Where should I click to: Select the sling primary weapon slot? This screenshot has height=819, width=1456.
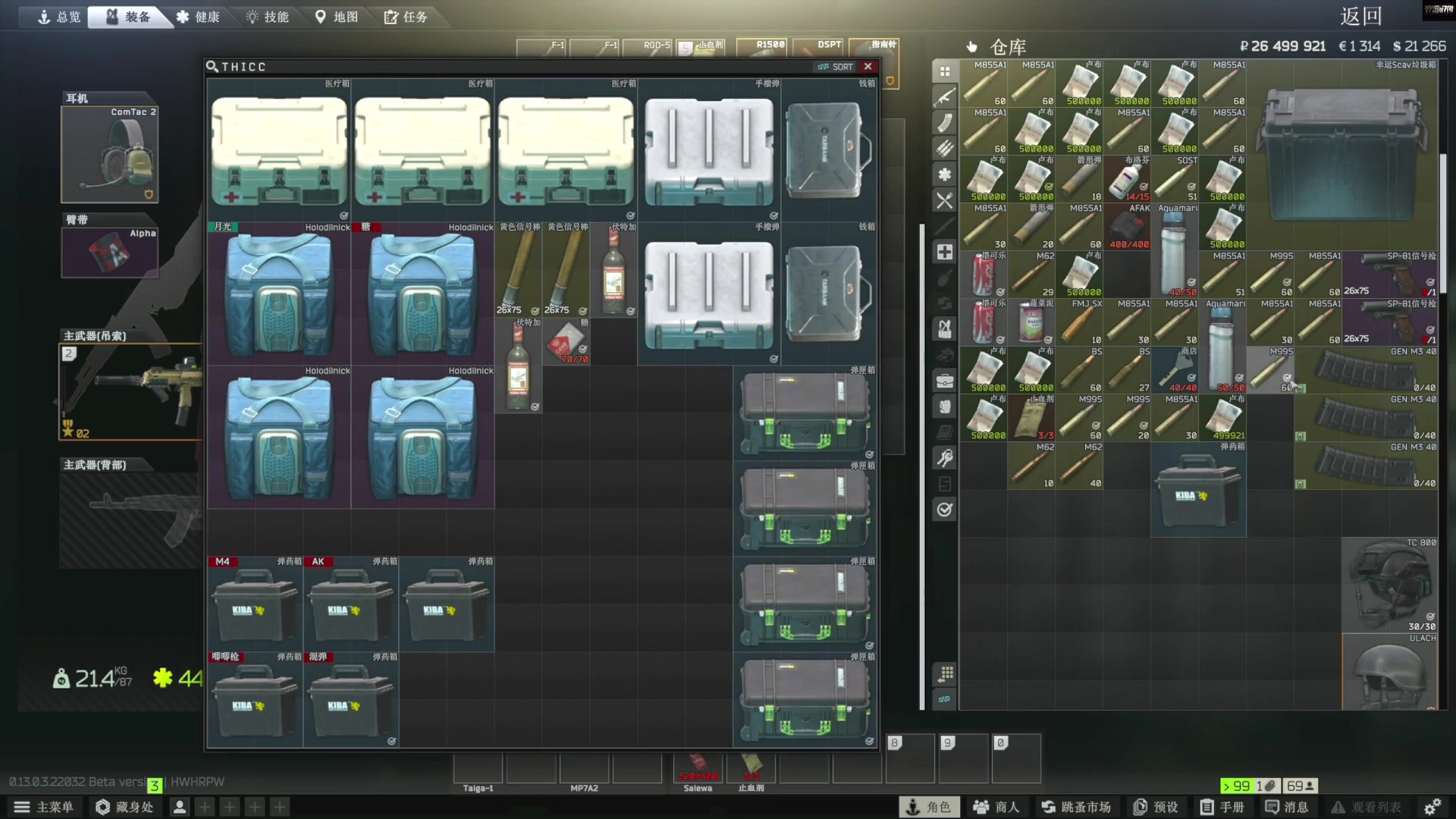point(131,391)
